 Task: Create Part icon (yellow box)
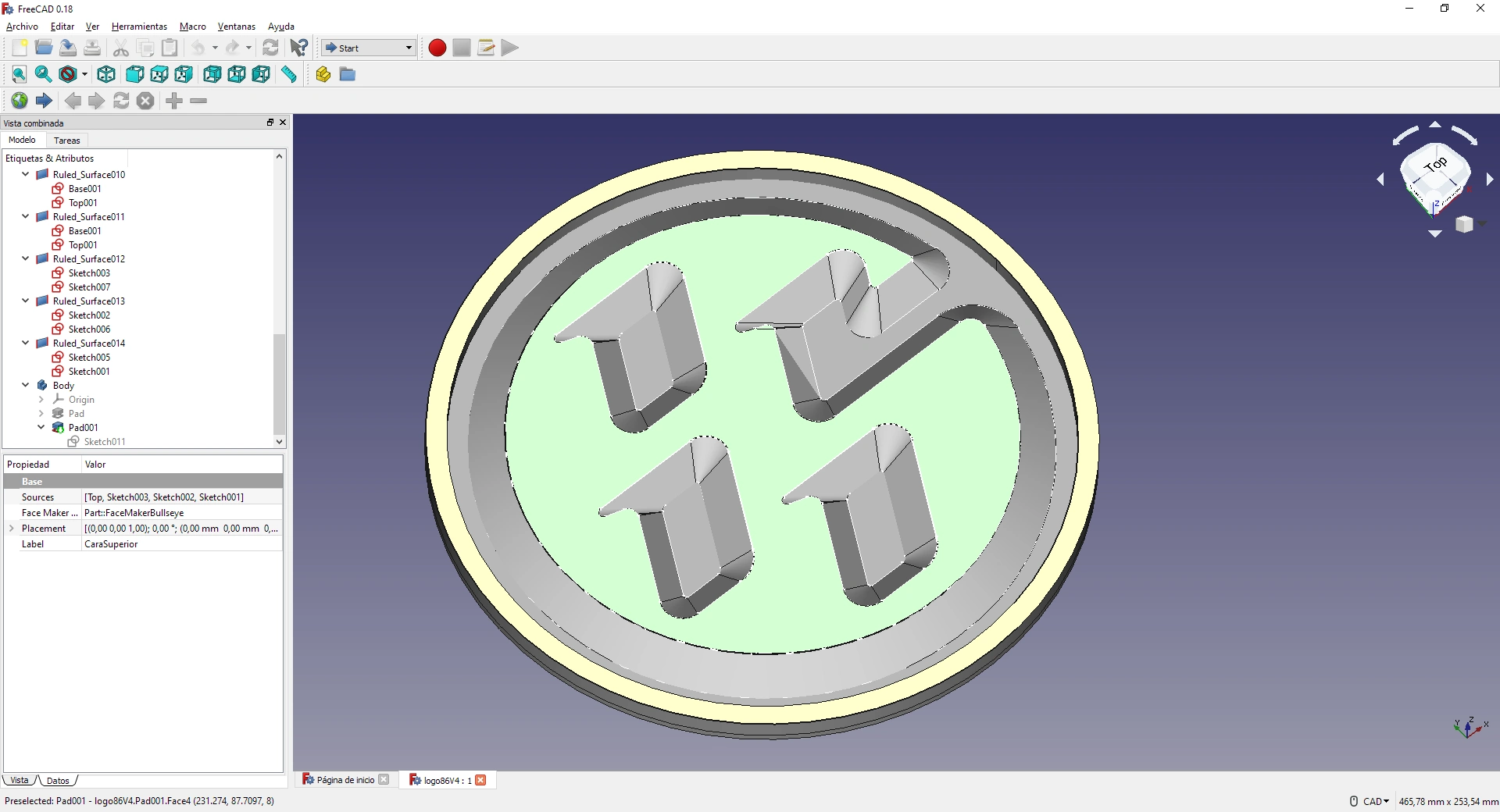click(323, 74)
